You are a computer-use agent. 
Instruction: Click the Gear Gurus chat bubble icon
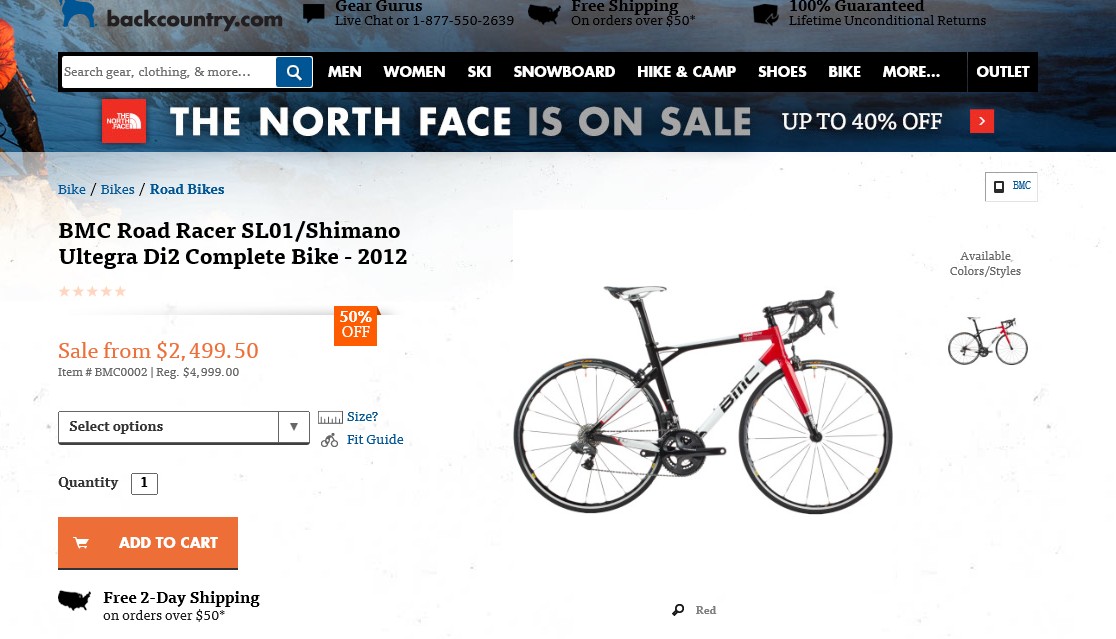coord(314,13)
